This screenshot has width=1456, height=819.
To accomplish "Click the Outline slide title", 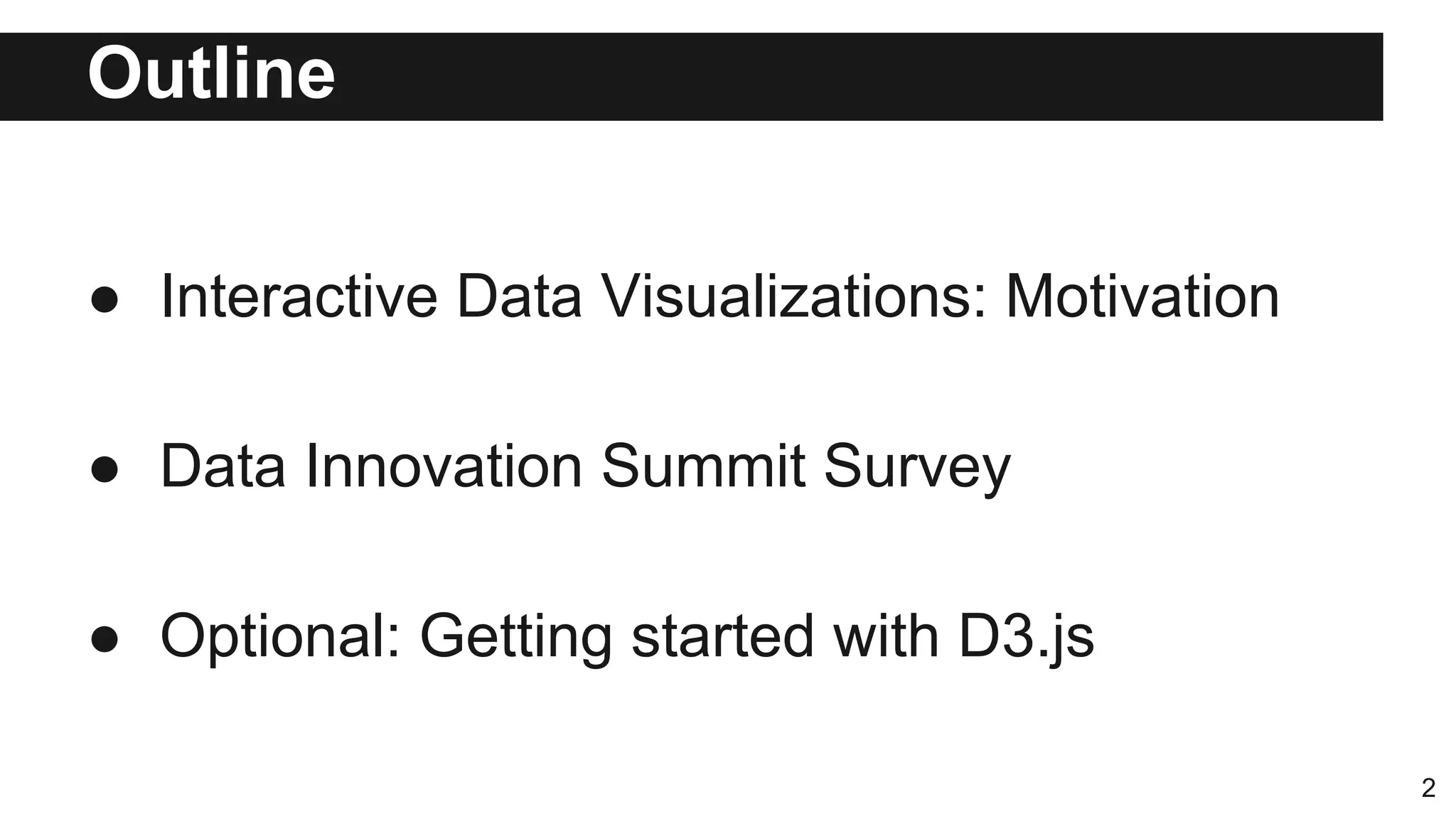I will [211, 74].
